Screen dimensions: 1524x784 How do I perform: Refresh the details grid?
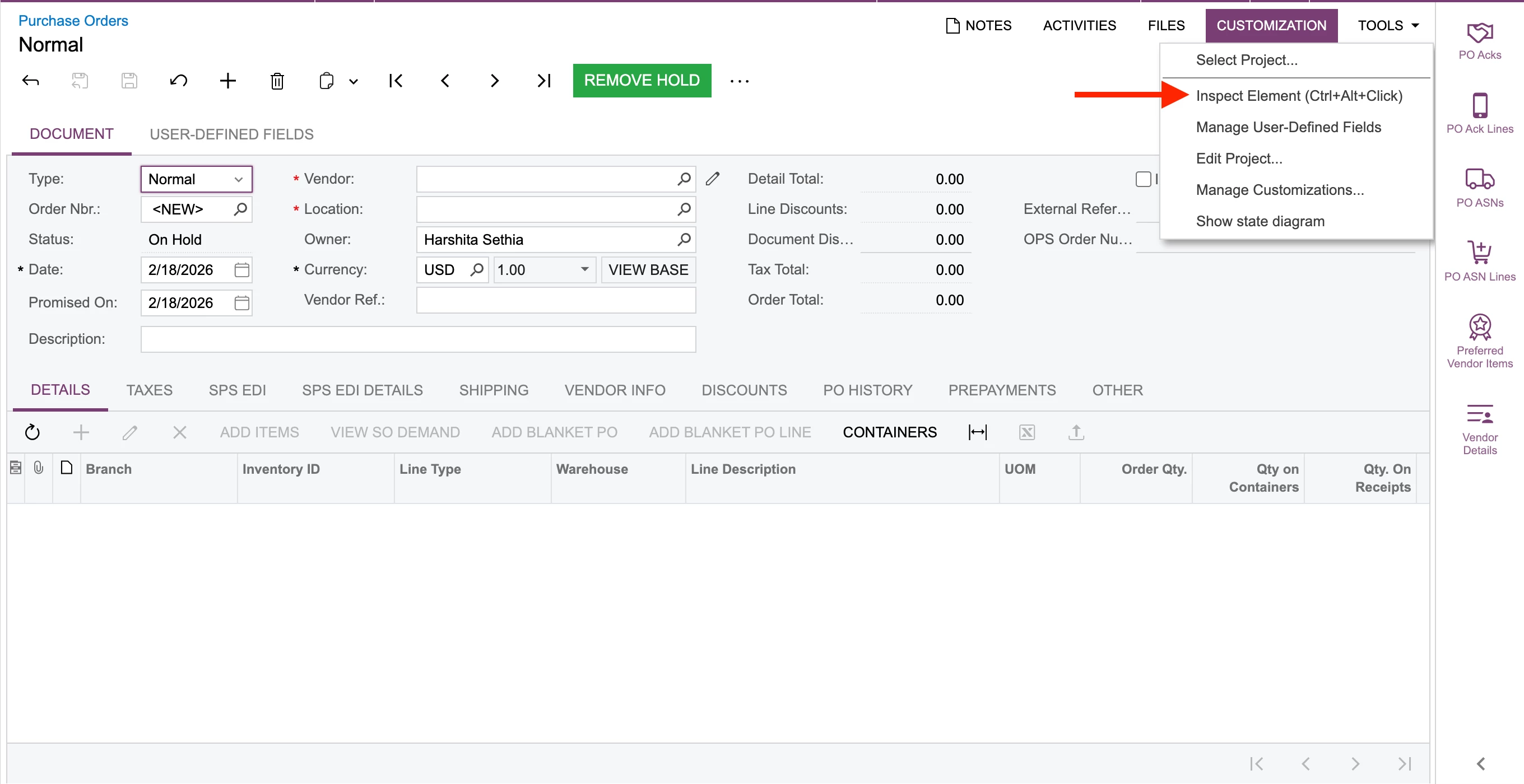(x=32, y=432)
